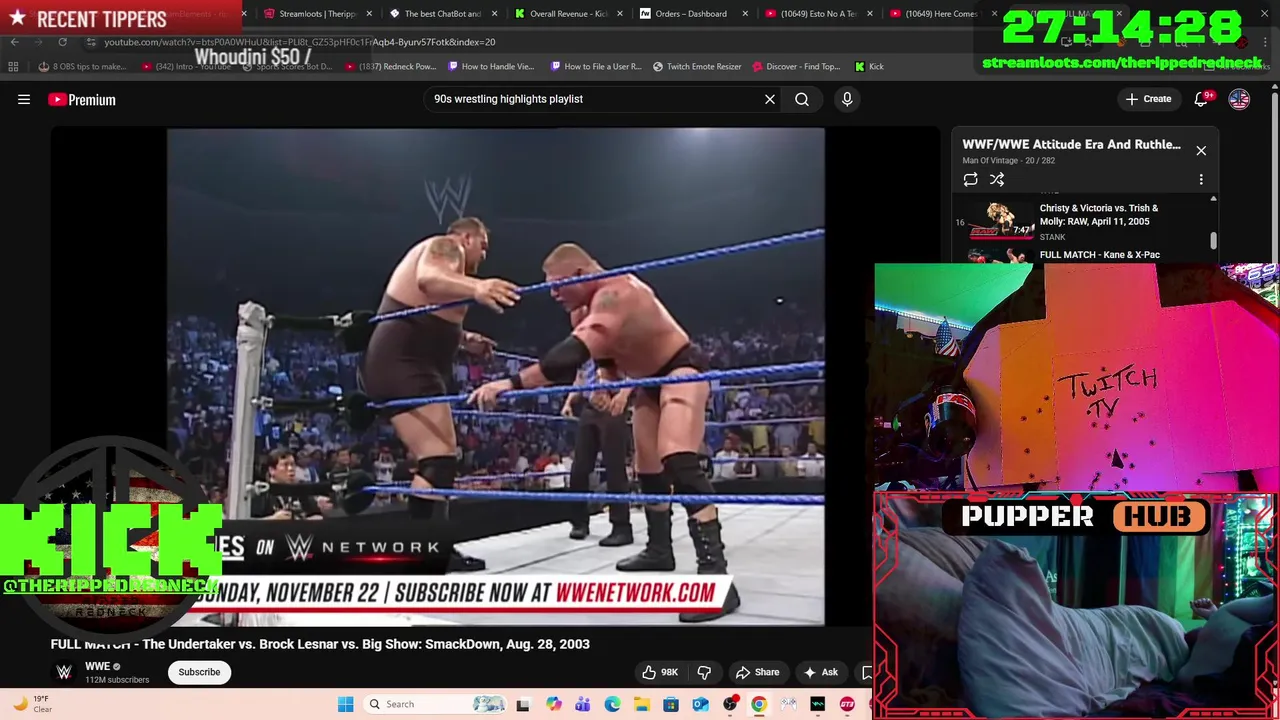Switch to Chrome taskbar icon
The image size is (1280, 720).
click(759, 704)
